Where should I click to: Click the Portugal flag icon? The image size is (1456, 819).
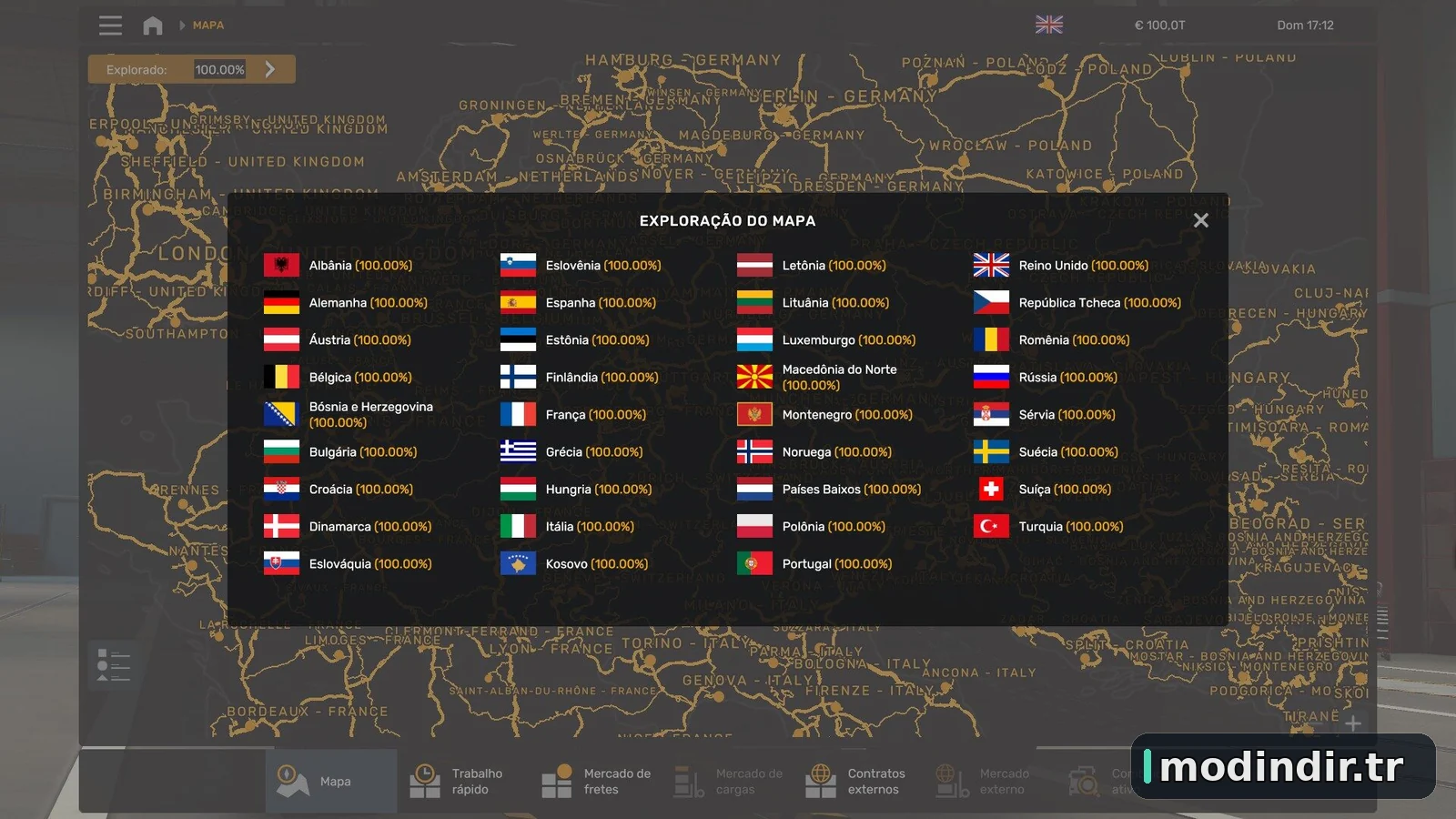754,563
